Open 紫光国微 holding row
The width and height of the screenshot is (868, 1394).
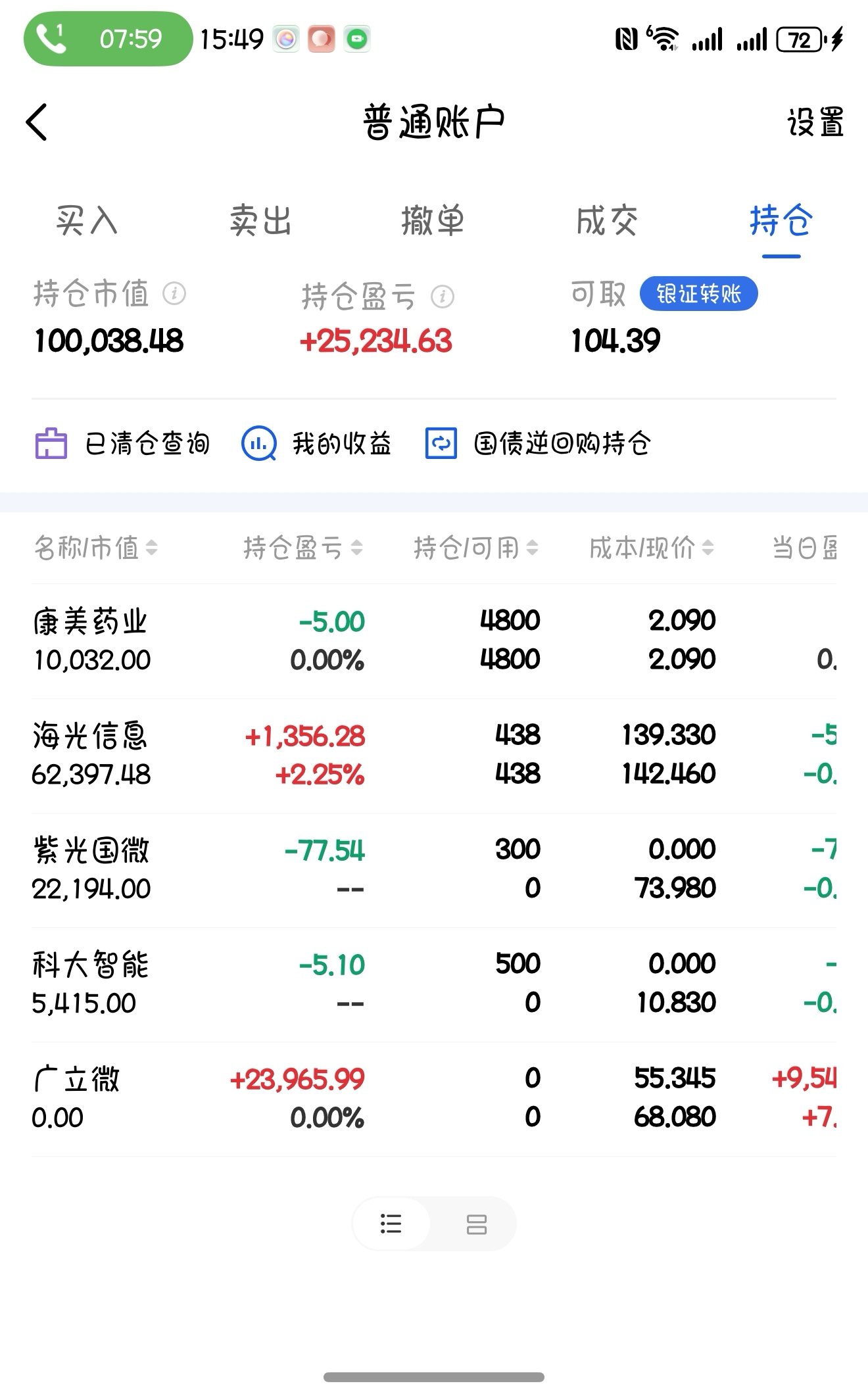434,870
